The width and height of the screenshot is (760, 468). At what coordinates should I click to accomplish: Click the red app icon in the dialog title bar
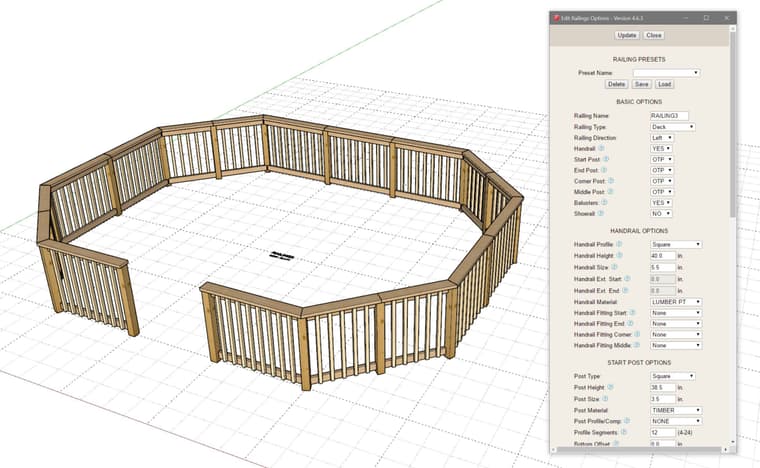point(557,18)
